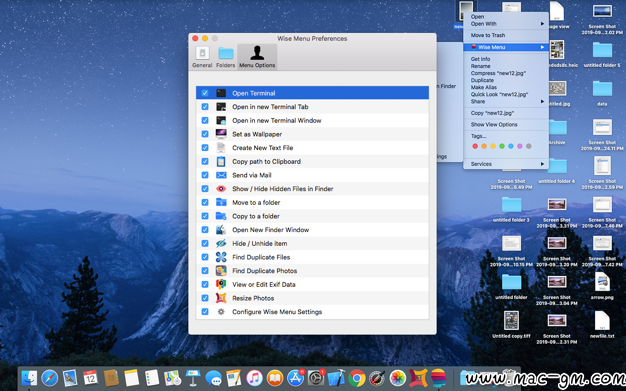Choose Make Alias in context menu

(x=483, y=87)
